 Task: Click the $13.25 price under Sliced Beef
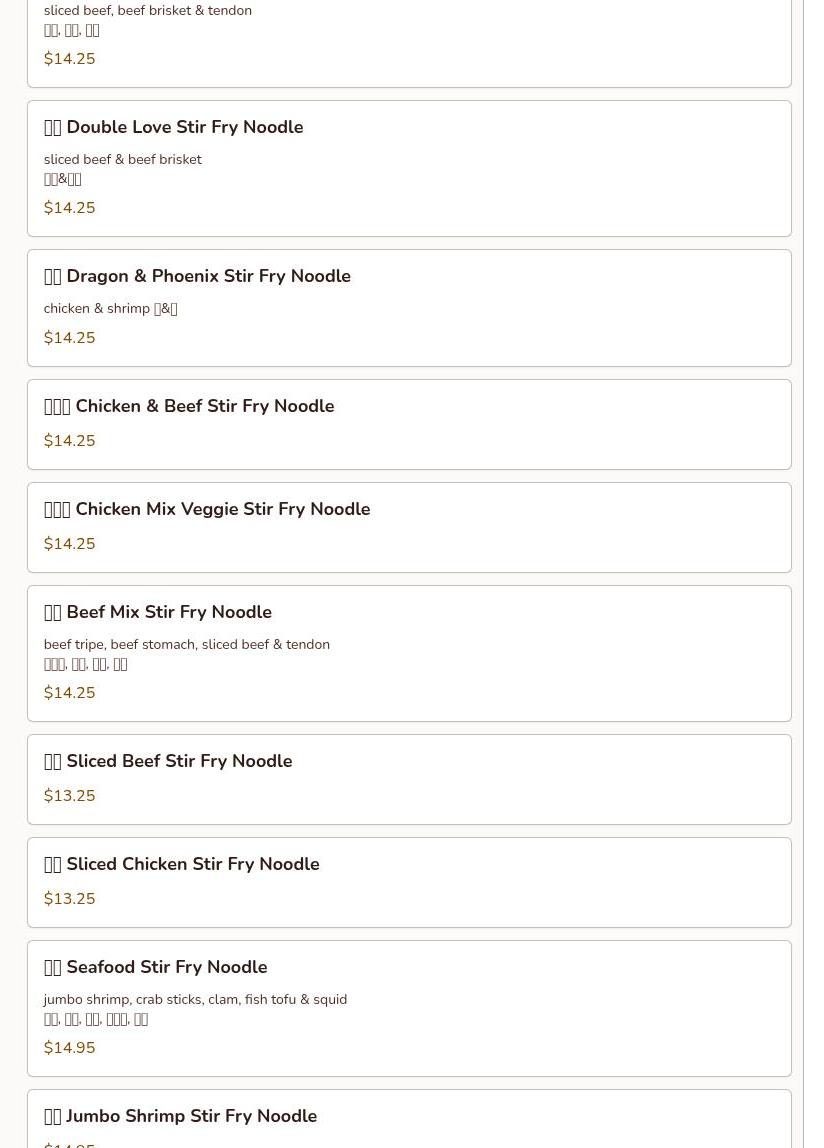pyautogui.click(x=69, y=796)
